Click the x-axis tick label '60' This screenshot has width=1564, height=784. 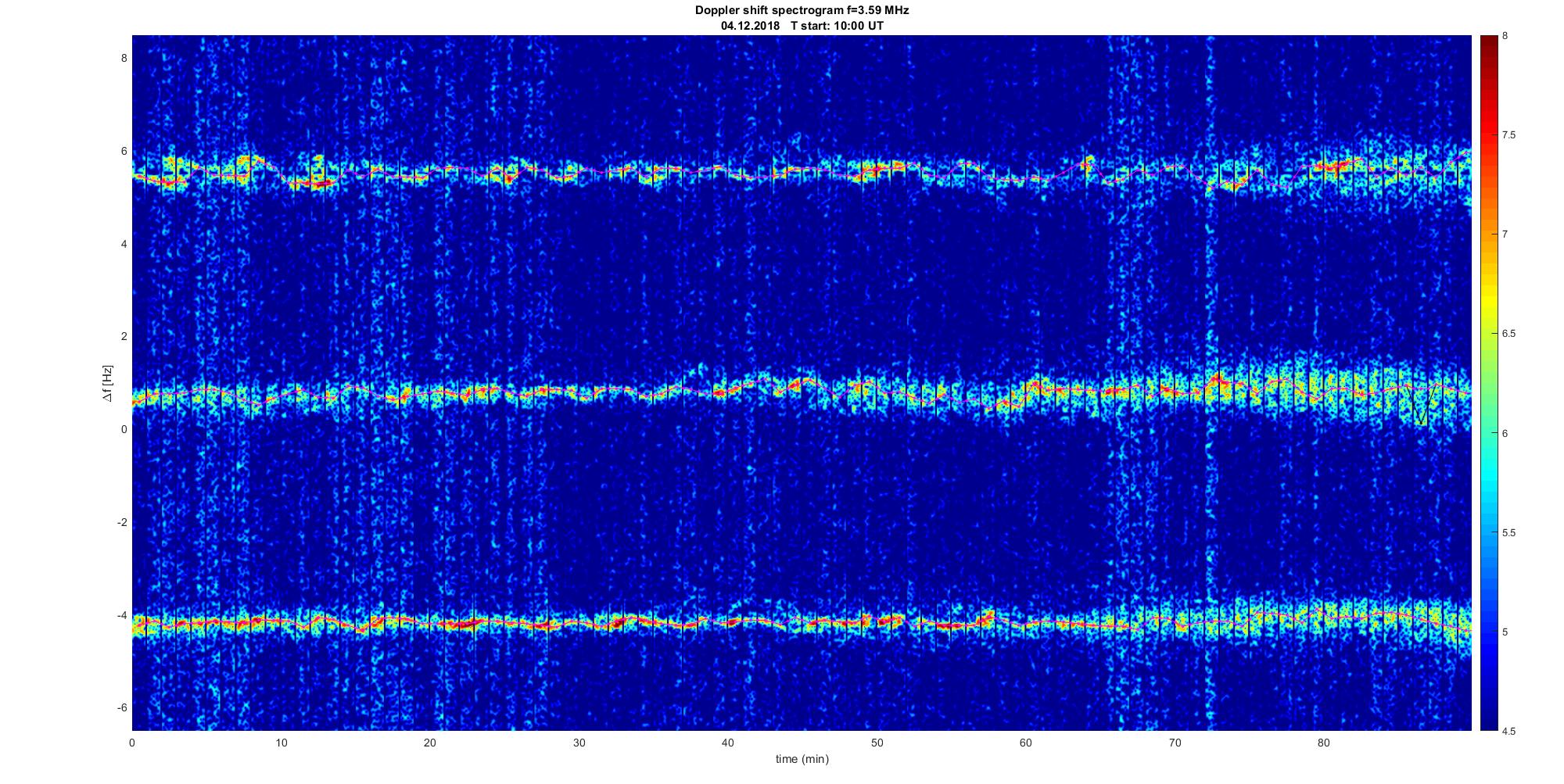1025,743
